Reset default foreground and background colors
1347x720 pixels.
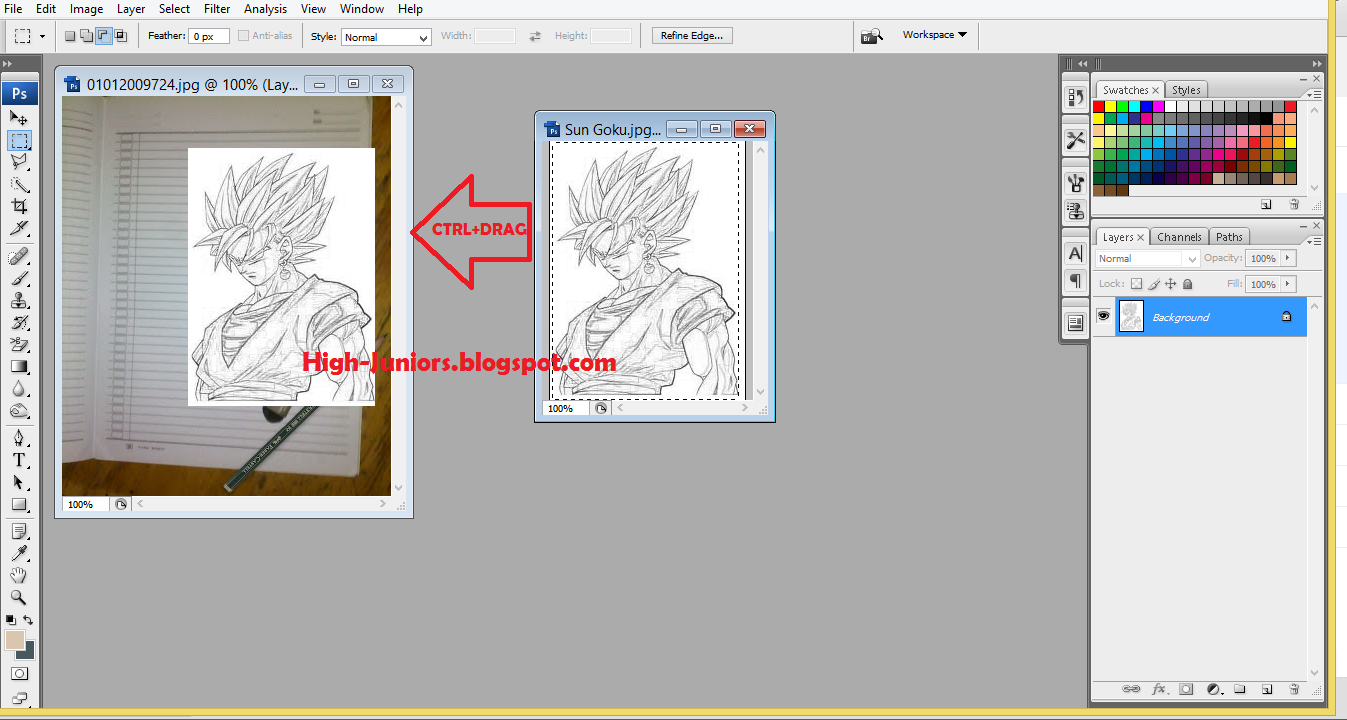click(x=10, y=620)
